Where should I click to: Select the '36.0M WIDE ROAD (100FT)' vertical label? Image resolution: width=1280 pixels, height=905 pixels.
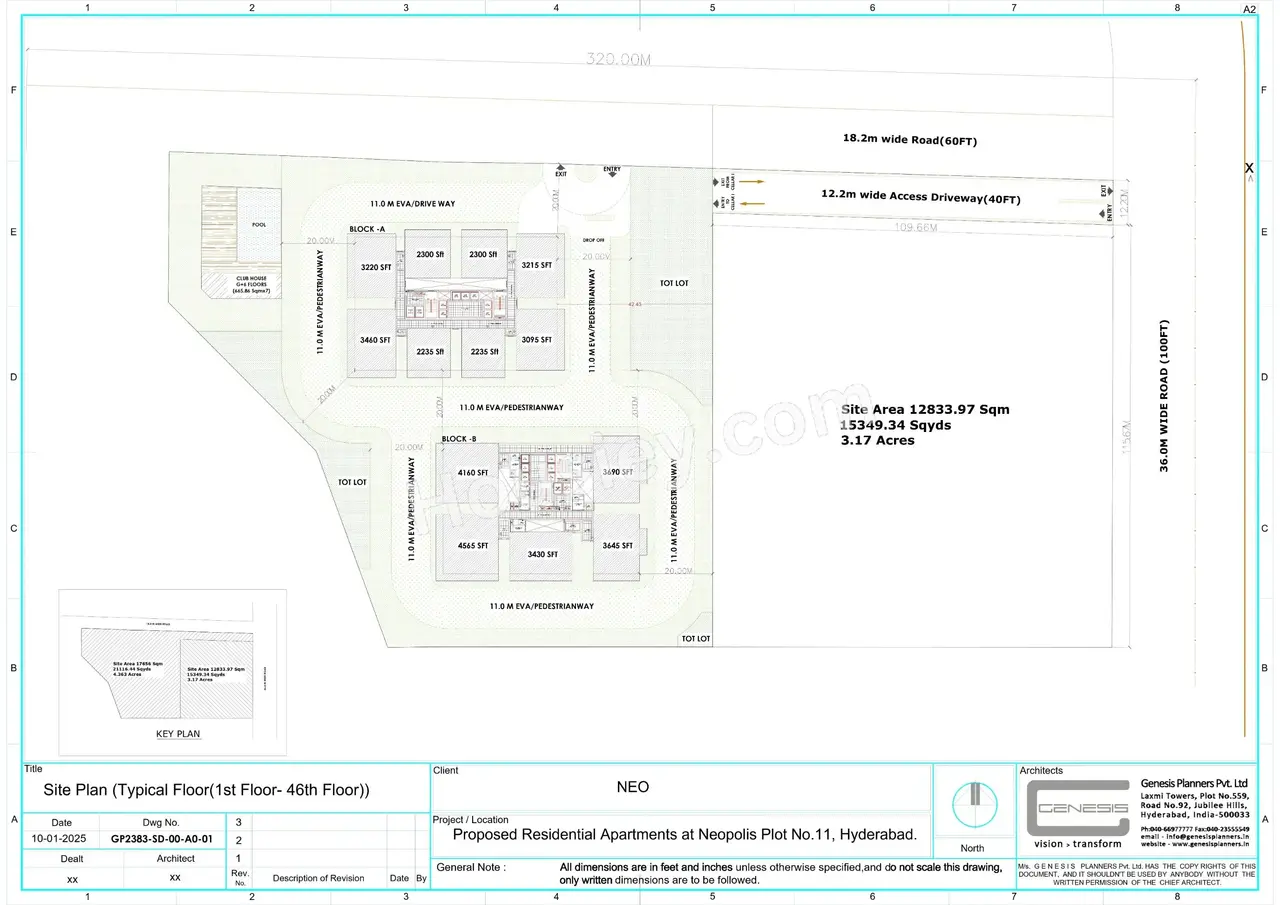point(1164,395)
